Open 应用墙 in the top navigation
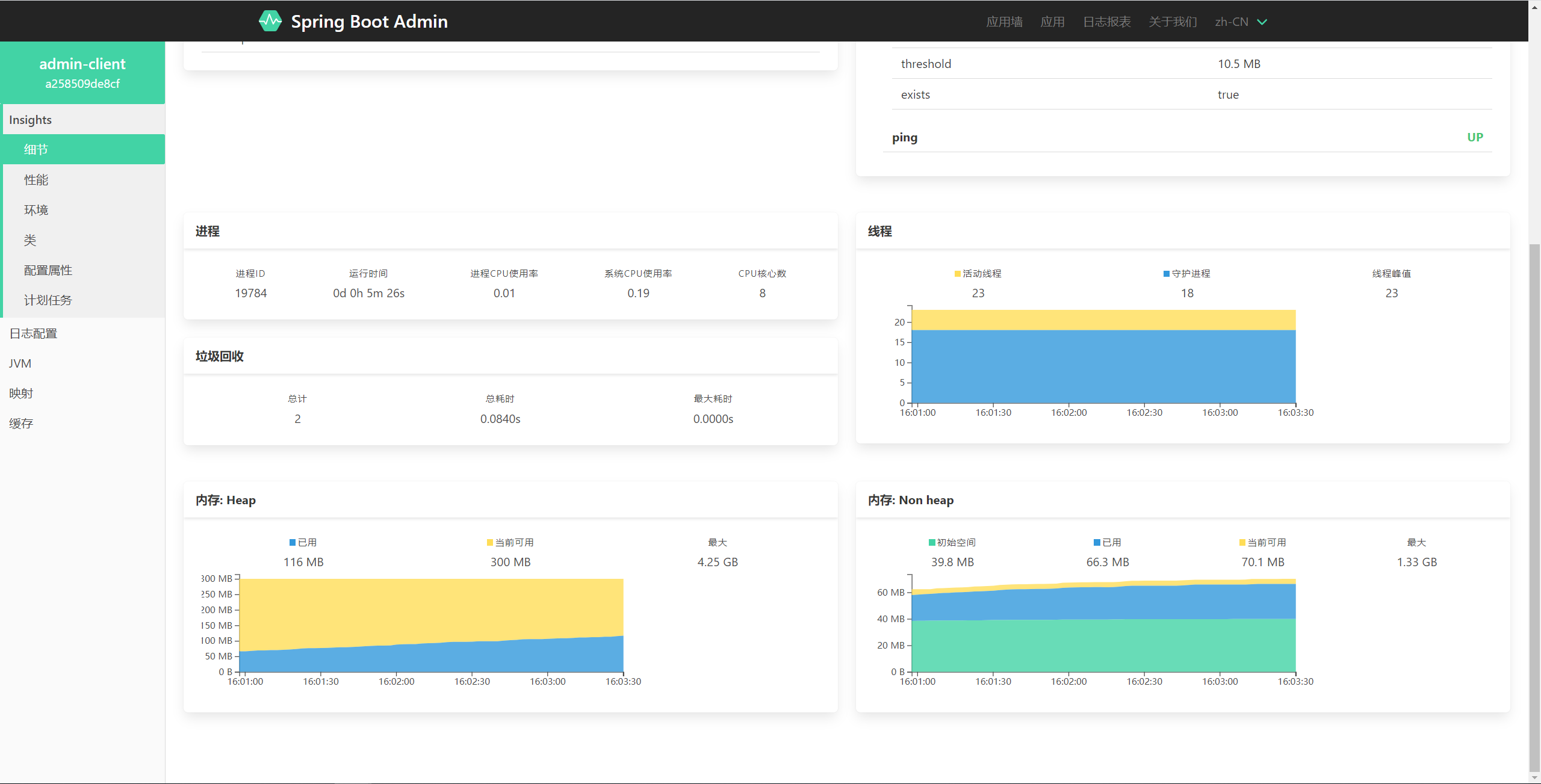This screenshot has height=784, width=1541. click(x=1004, y=22)
